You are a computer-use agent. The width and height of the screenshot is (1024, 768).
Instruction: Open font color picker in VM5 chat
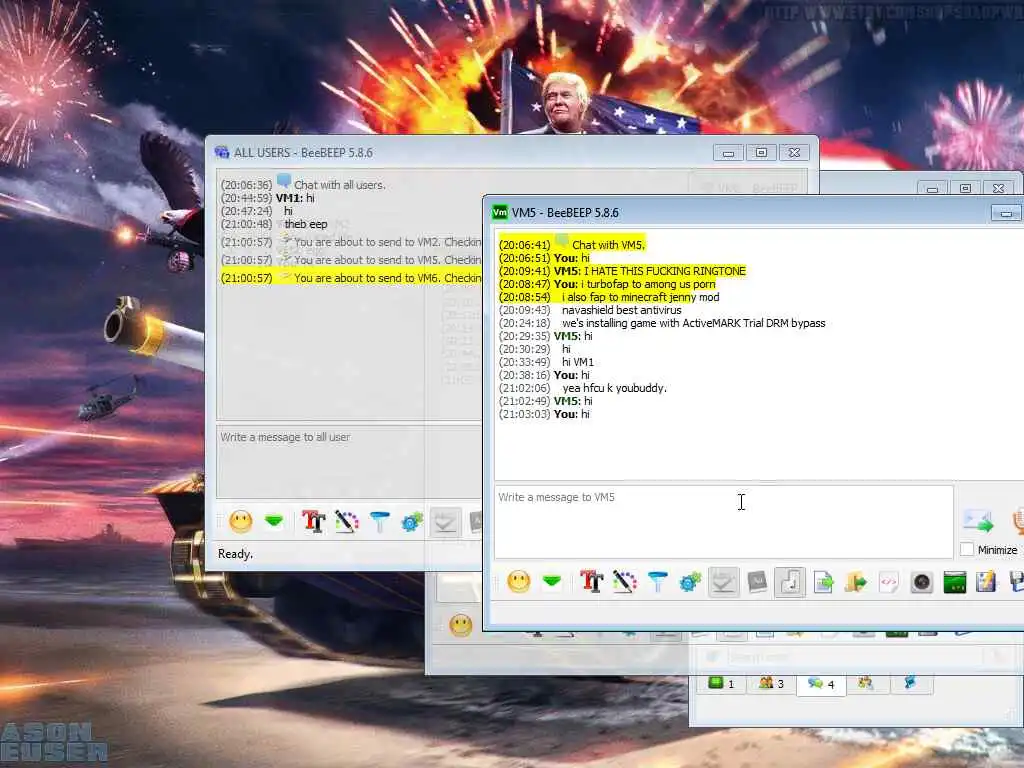pyautogui.click(x=624, y=581)
